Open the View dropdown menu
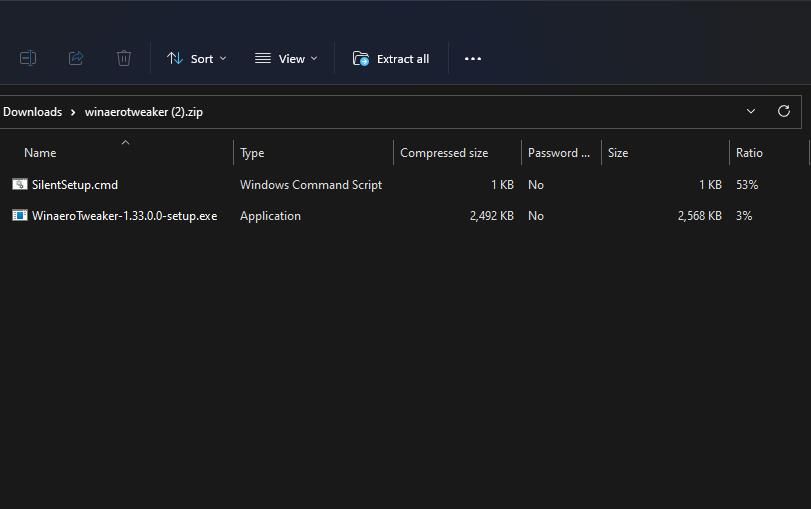811x509 pixels. click(x=286, y=59)
